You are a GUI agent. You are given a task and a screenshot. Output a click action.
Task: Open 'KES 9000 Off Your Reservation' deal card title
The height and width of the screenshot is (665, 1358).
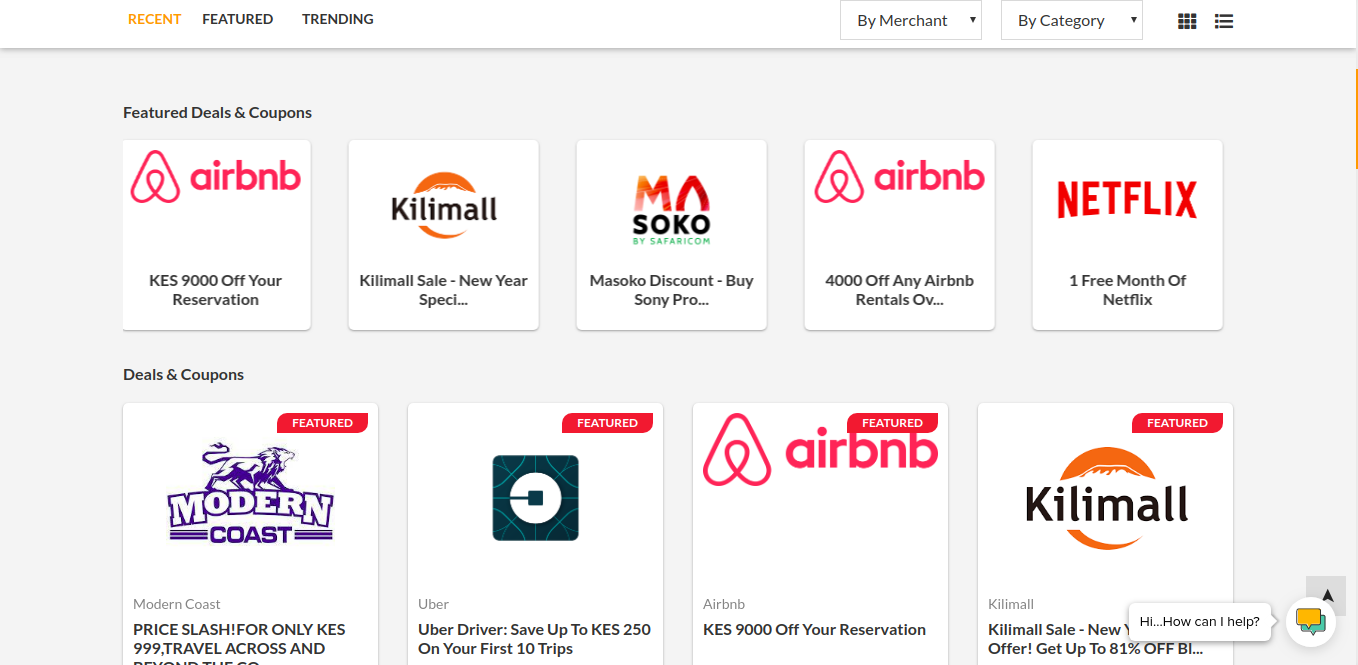814,629
